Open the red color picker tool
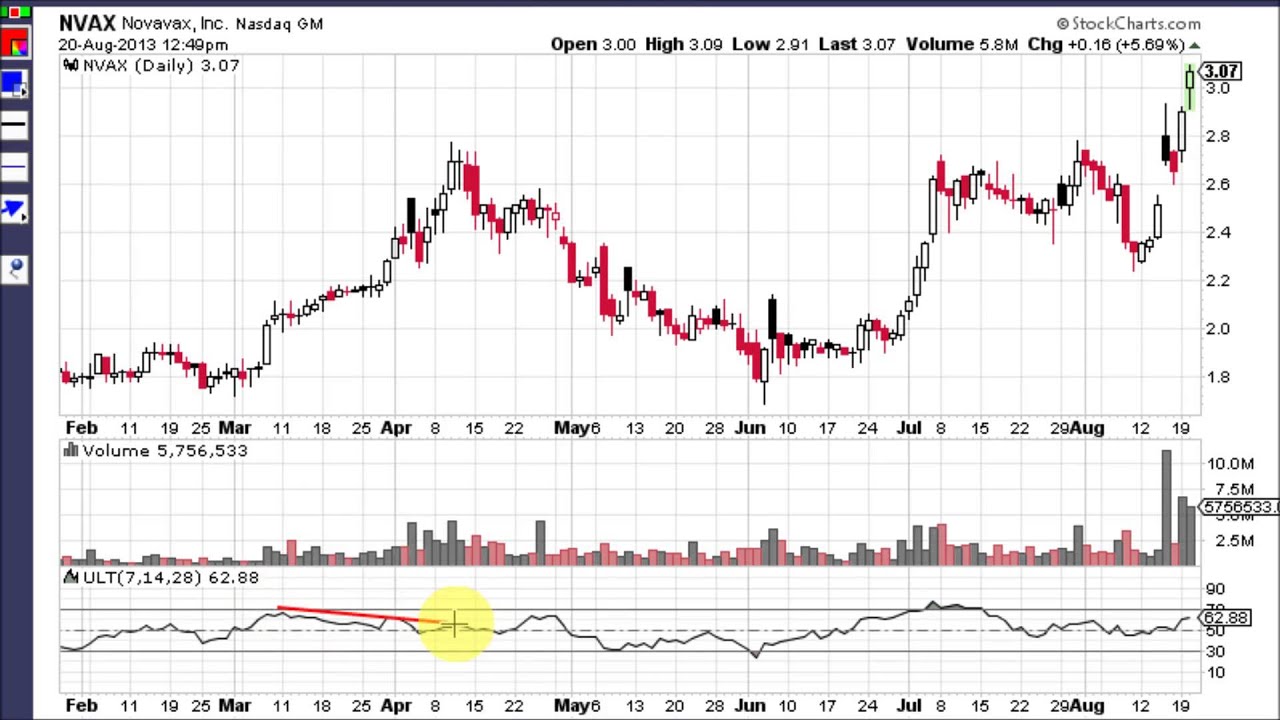 click(15, 44)
